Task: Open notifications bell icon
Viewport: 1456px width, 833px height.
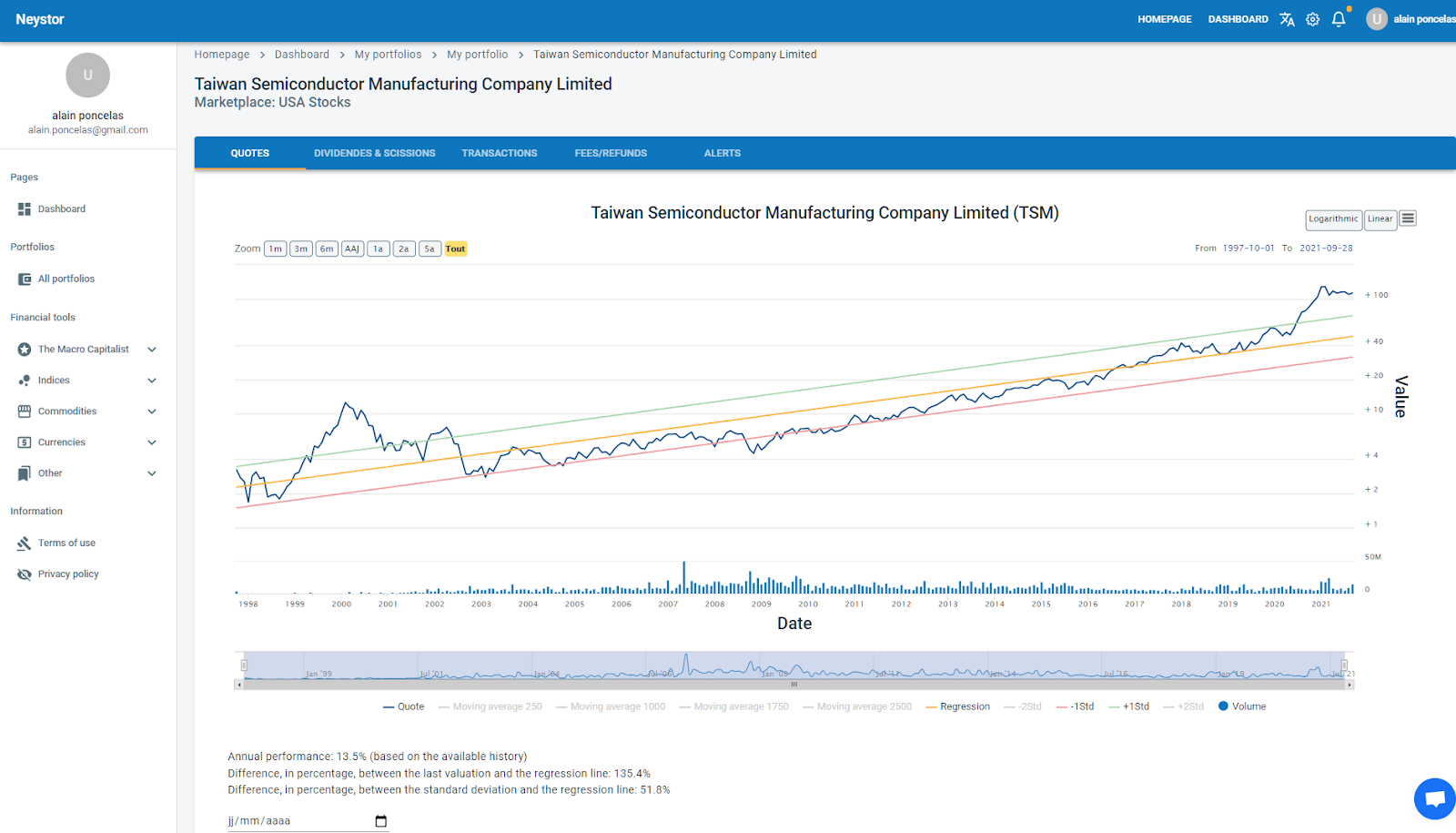Action: point(1339,19)
